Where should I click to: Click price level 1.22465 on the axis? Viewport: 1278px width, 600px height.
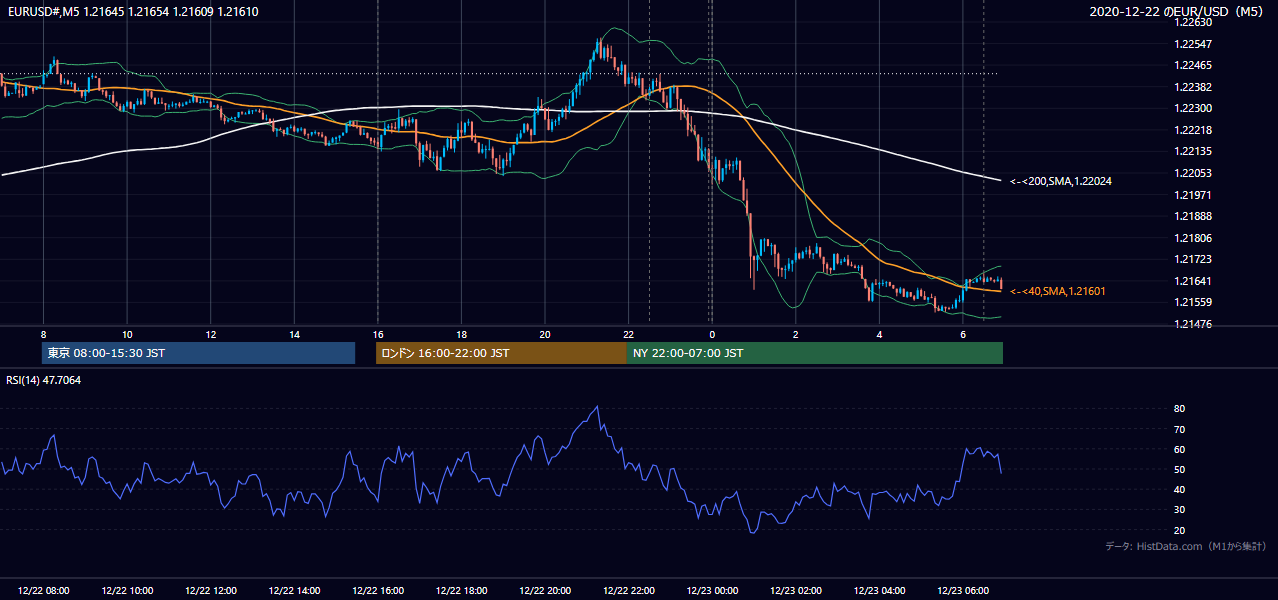1195,65
